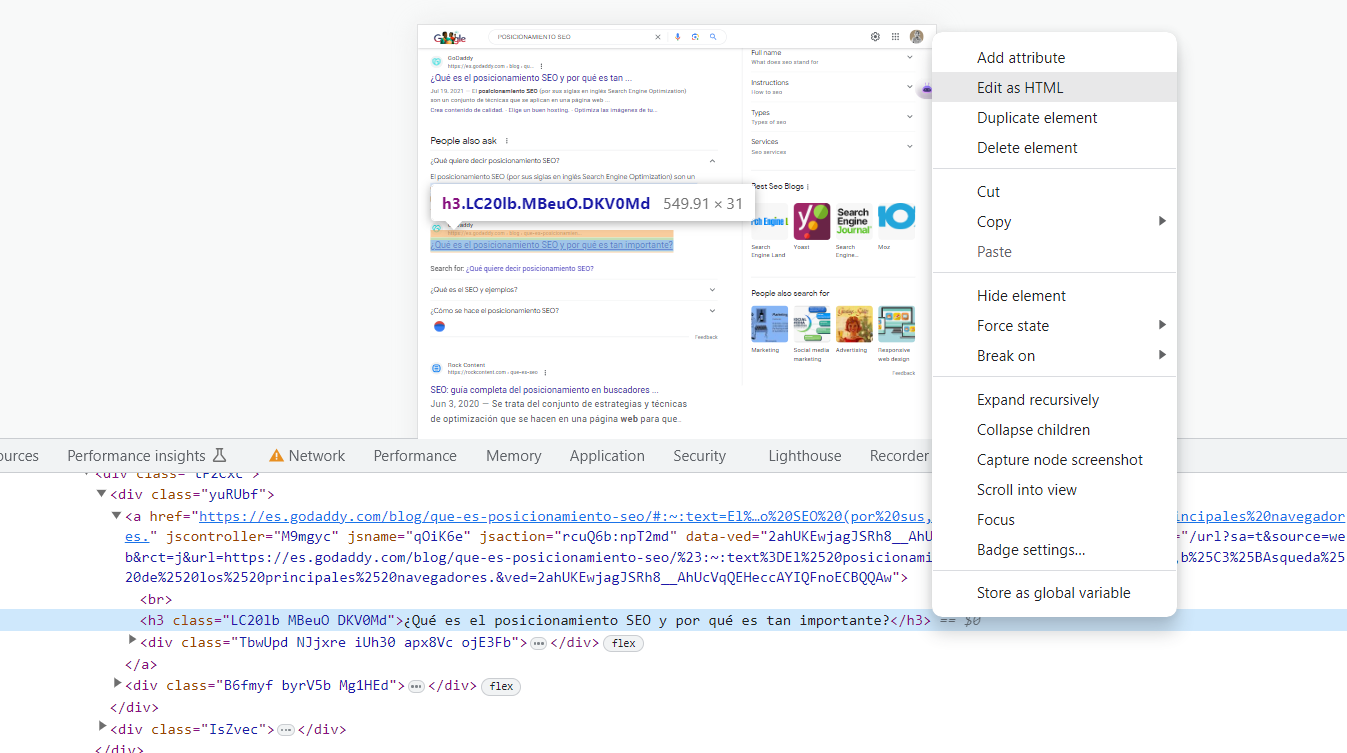The width and height of the screenshot is (1347, 753).
Task: Open three-dot menu next to People also ask
Action: (507, 141)
